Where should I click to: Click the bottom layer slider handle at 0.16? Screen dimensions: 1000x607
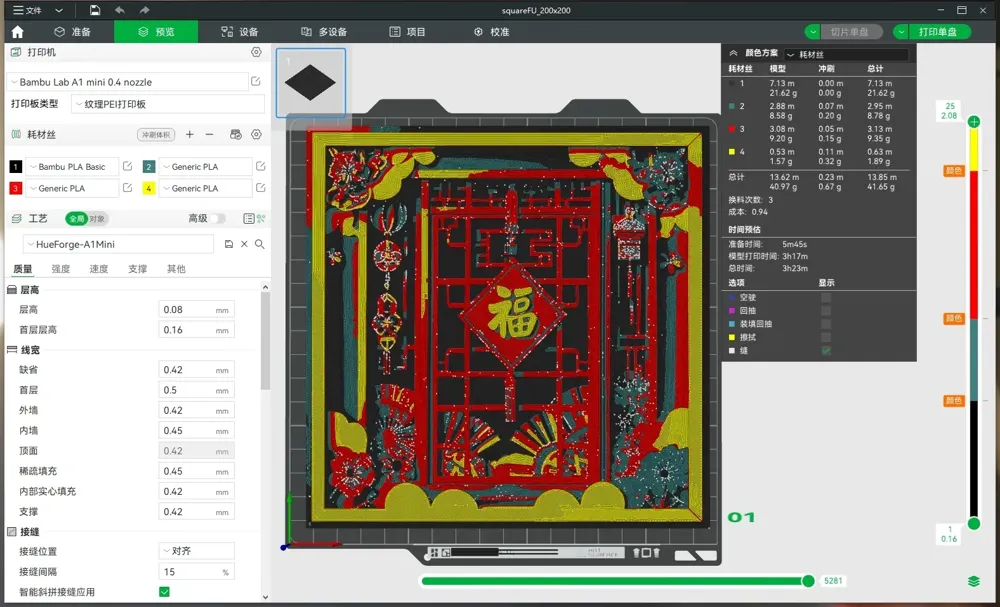pos(974,523)
